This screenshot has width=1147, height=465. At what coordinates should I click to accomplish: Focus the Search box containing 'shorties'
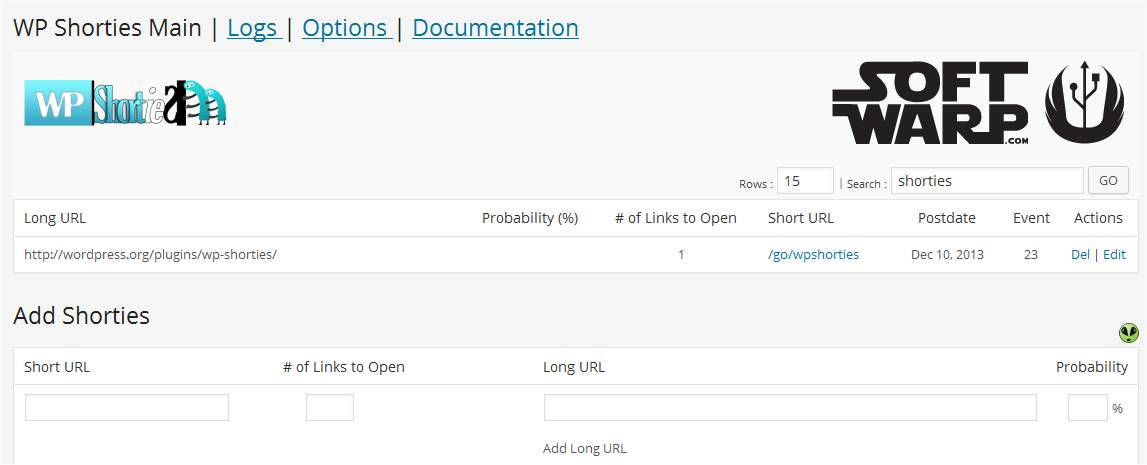986,181
